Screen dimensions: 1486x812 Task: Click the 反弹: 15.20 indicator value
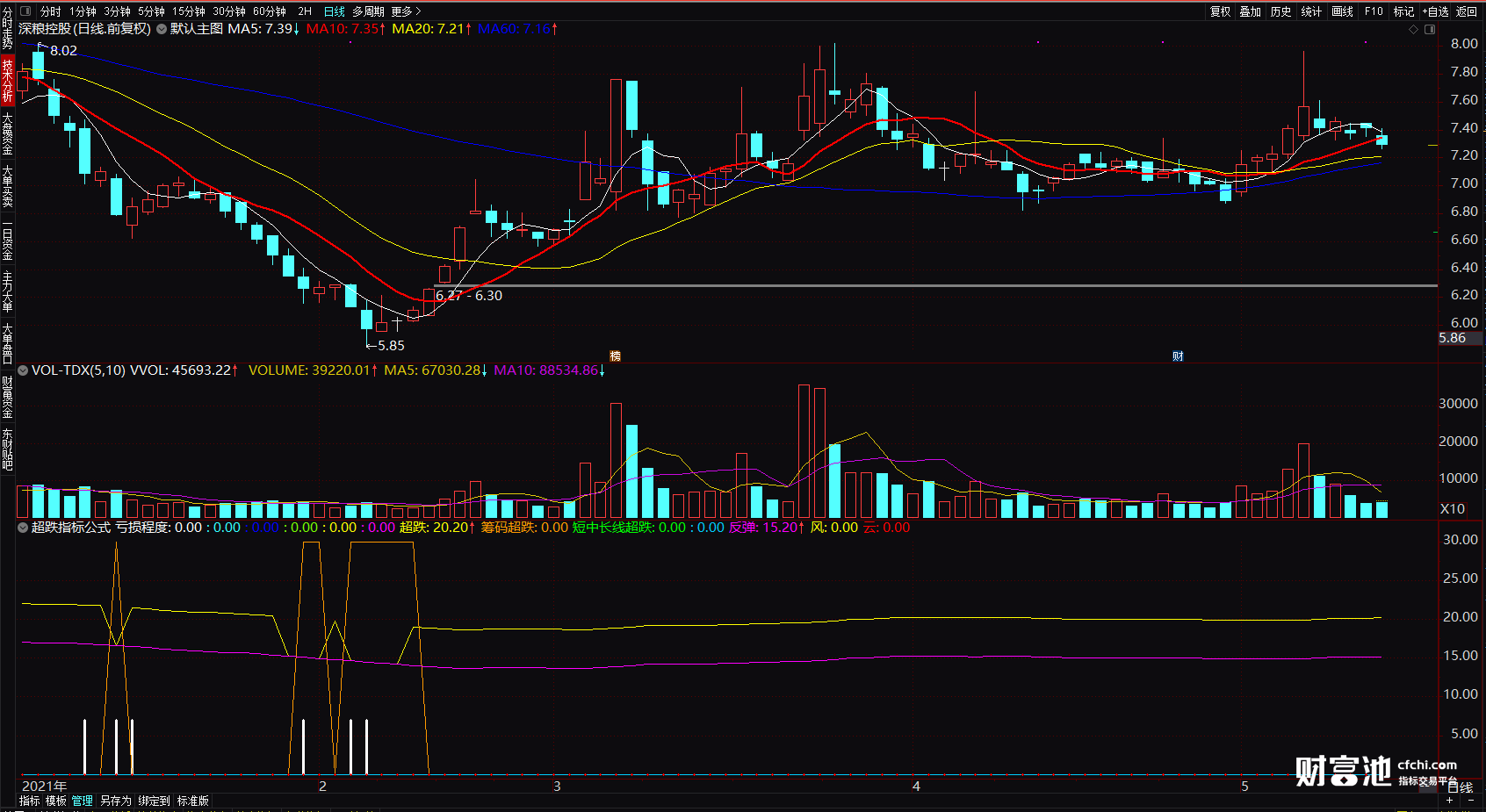(767, 528)
